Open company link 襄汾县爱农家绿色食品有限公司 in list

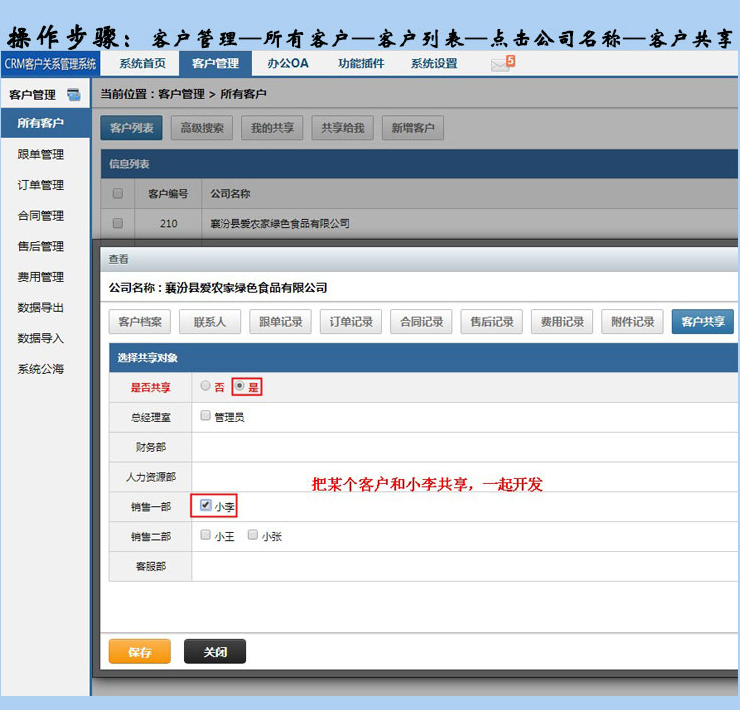280,223
